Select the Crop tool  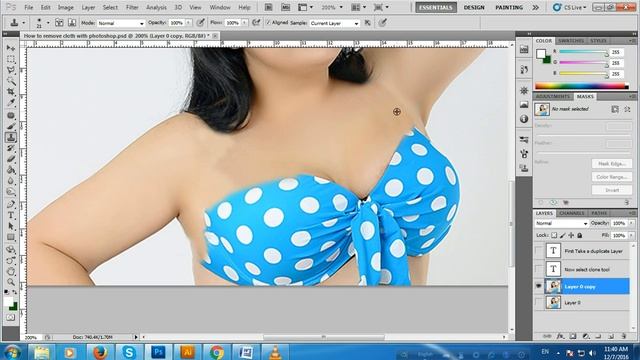[x=11, y=92]
